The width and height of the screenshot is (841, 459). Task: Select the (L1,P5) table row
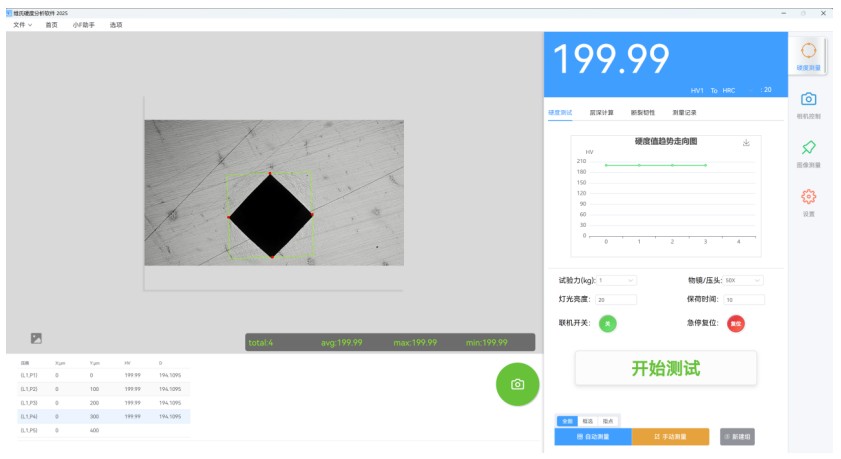tap(104, 430)
